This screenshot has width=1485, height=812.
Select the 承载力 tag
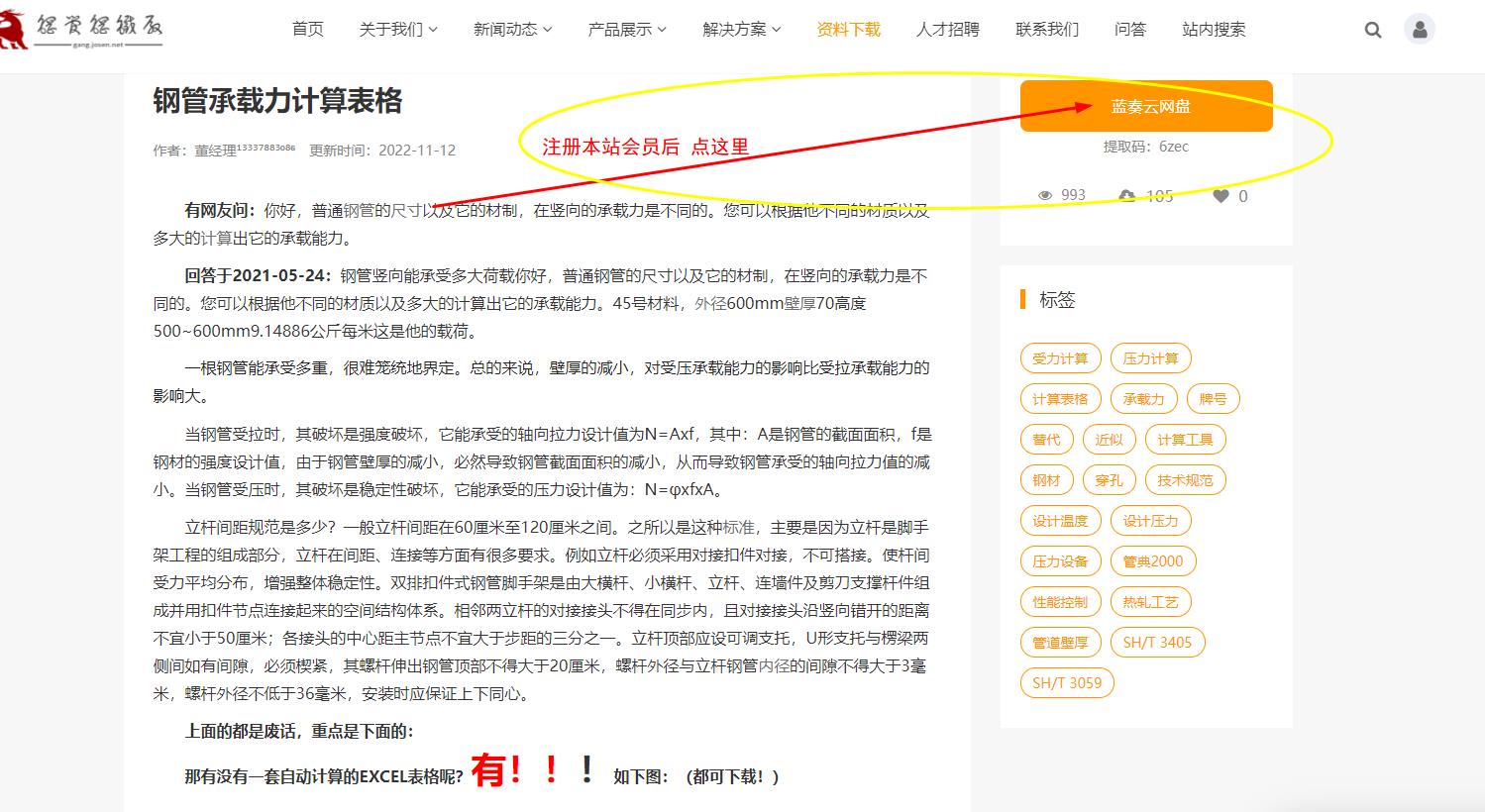tap(1144, 399)
